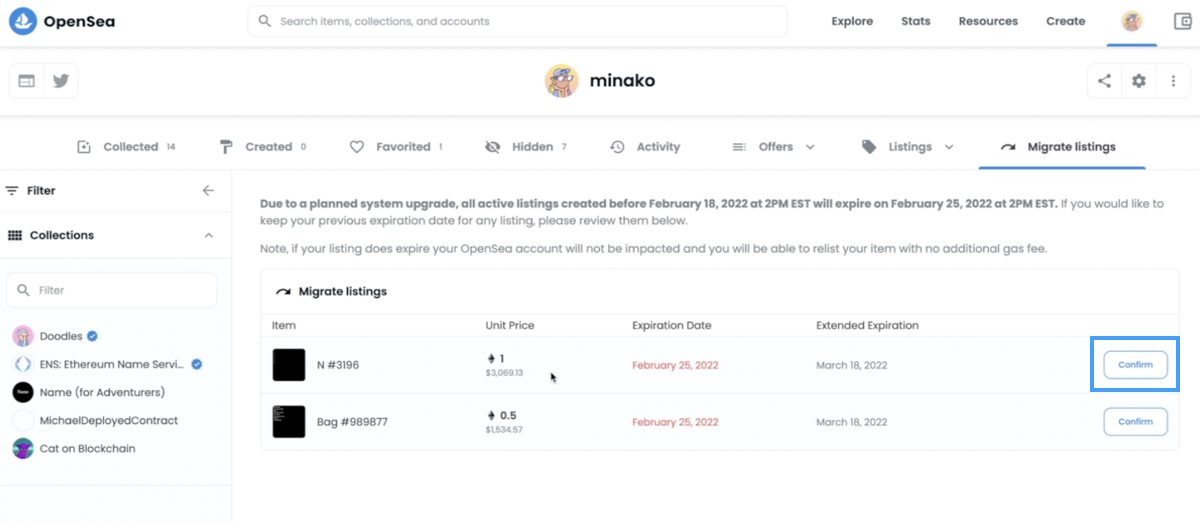
Task: Confirm migration for N #3196 listing
Action: pos(1135,365)
